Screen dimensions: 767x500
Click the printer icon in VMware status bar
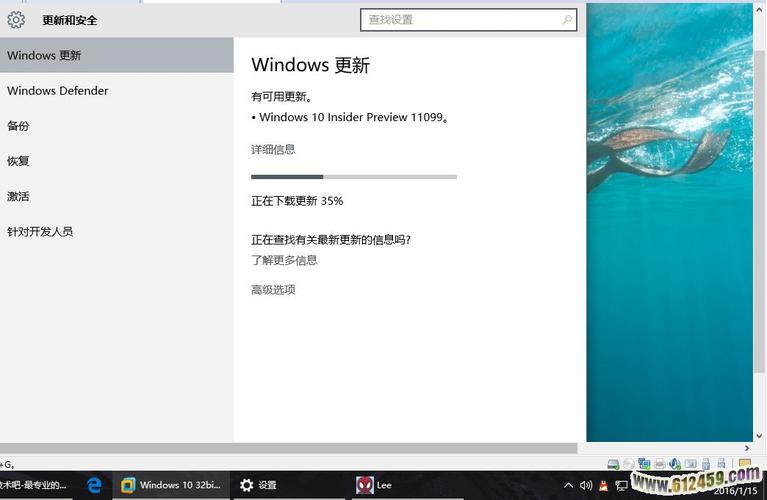tap(659, 464)
